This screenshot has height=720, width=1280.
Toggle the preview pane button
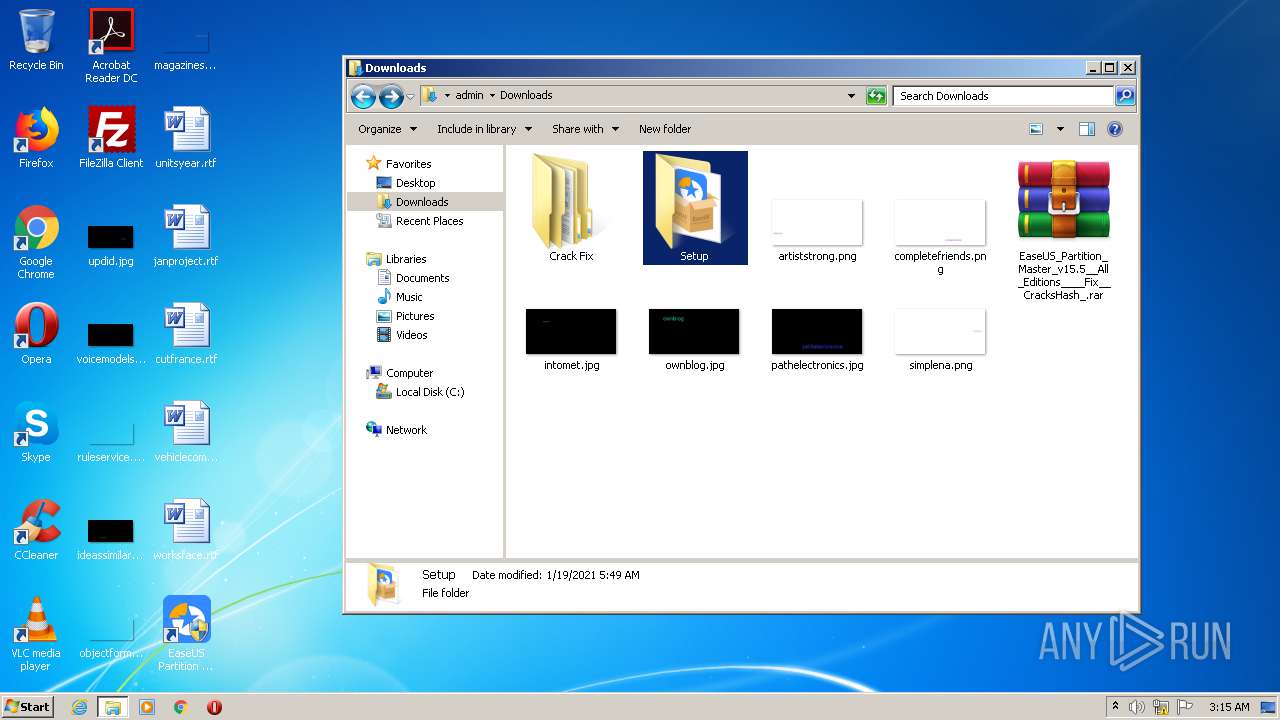click(1087, 129)
